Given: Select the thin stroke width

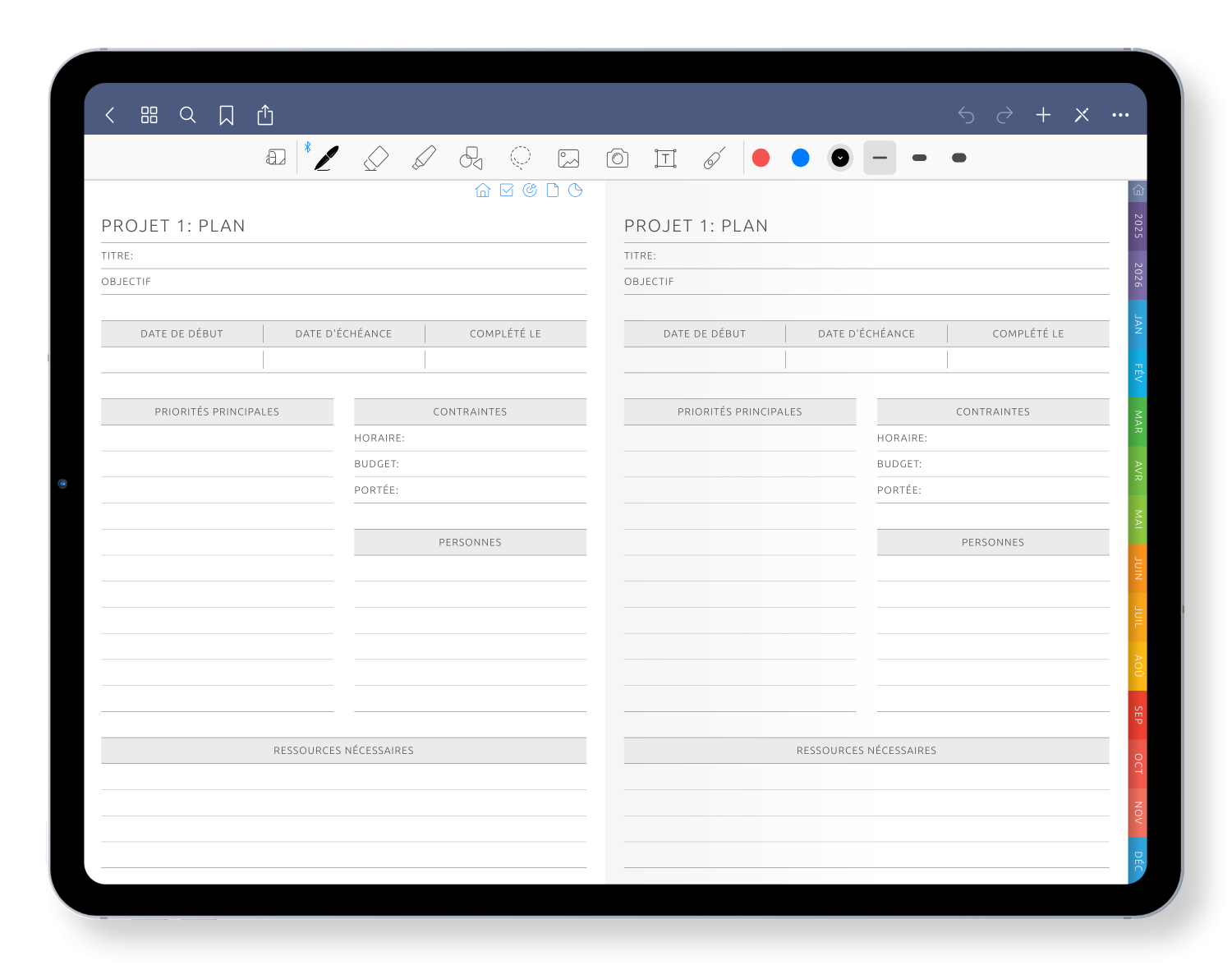Looking at the screenshot, I should (x=880, y=158).
